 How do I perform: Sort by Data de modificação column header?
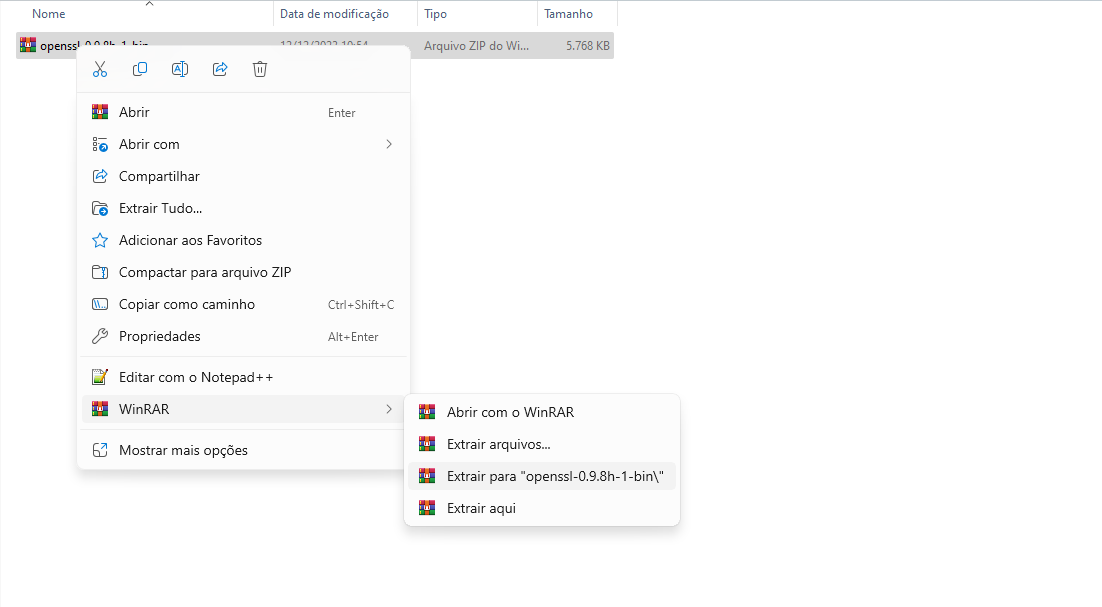[334, 14]
